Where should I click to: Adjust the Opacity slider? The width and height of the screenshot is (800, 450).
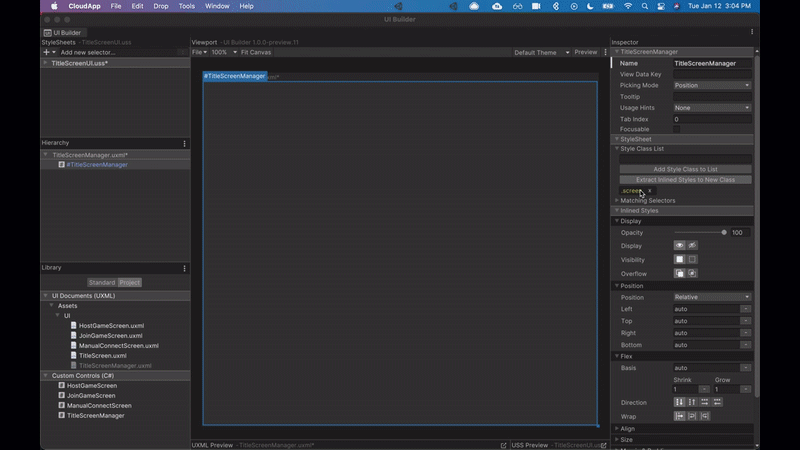tap(724, 232)
